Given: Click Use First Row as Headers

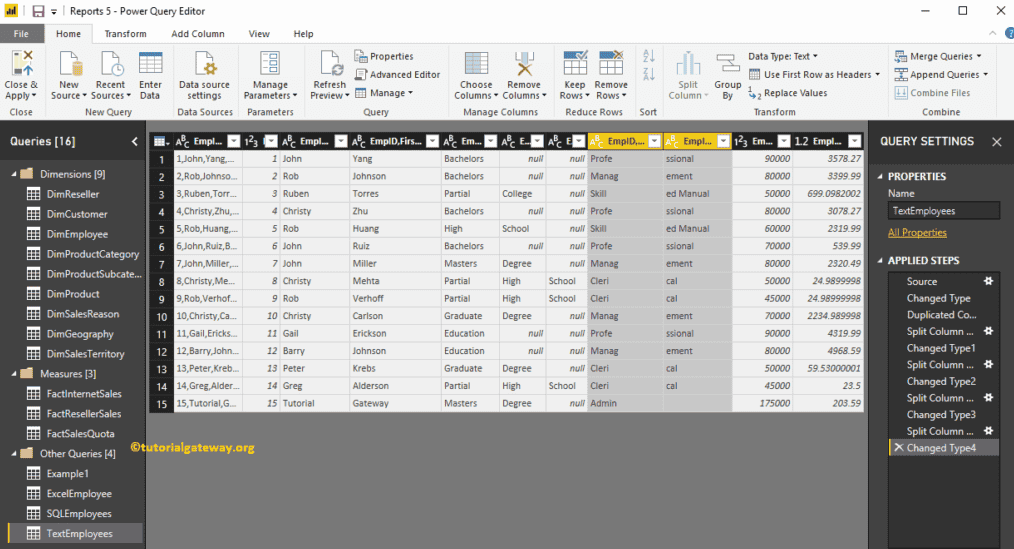Looking at the screenshot, I should tap(815, 74).
